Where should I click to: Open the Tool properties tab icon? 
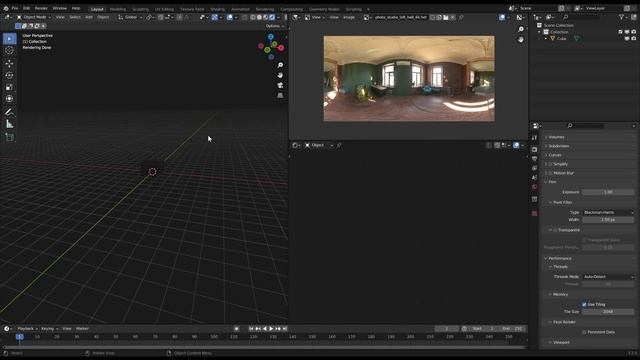[534, 138]
